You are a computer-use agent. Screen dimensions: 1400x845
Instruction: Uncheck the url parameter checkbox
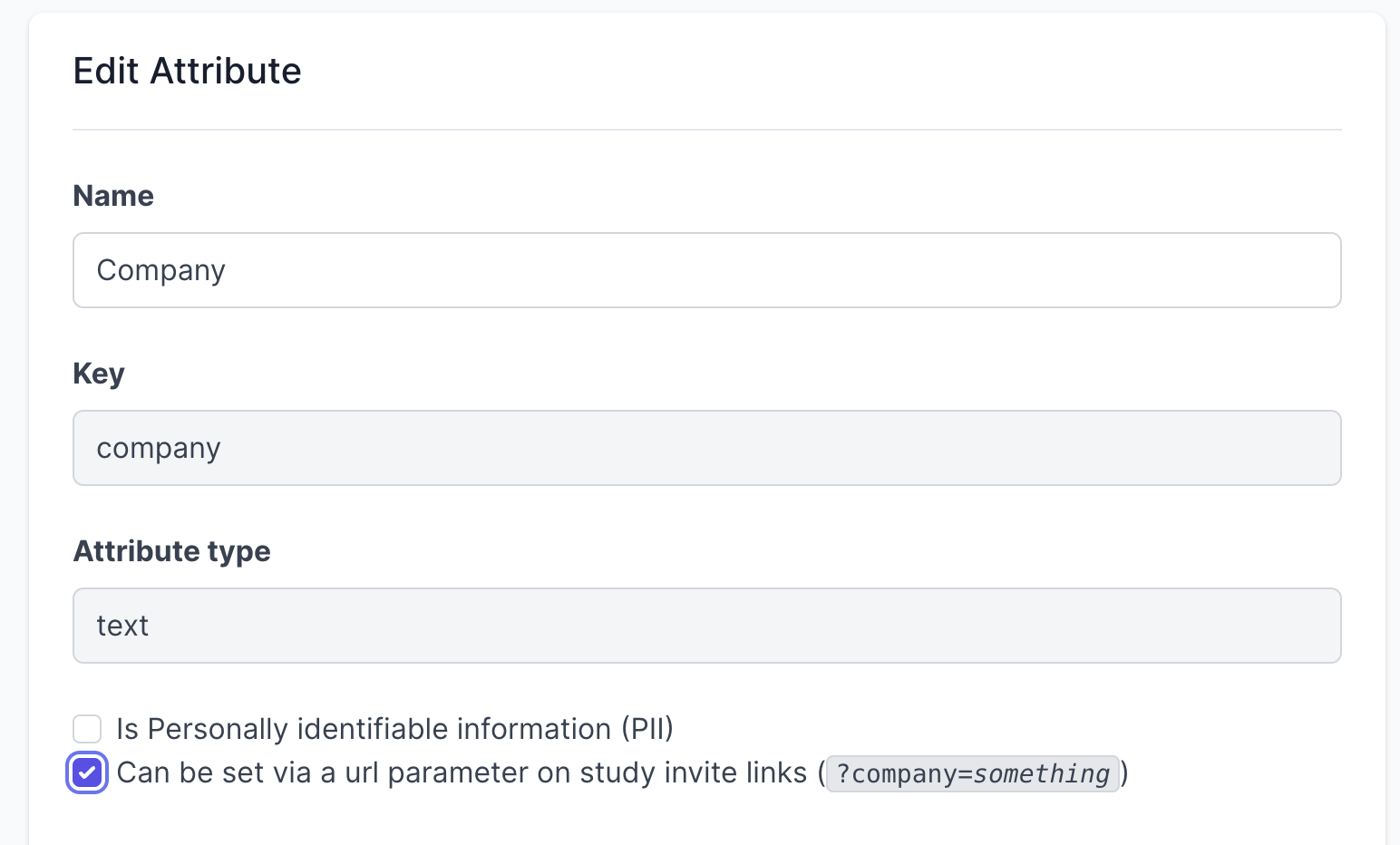tap(87, 772)
